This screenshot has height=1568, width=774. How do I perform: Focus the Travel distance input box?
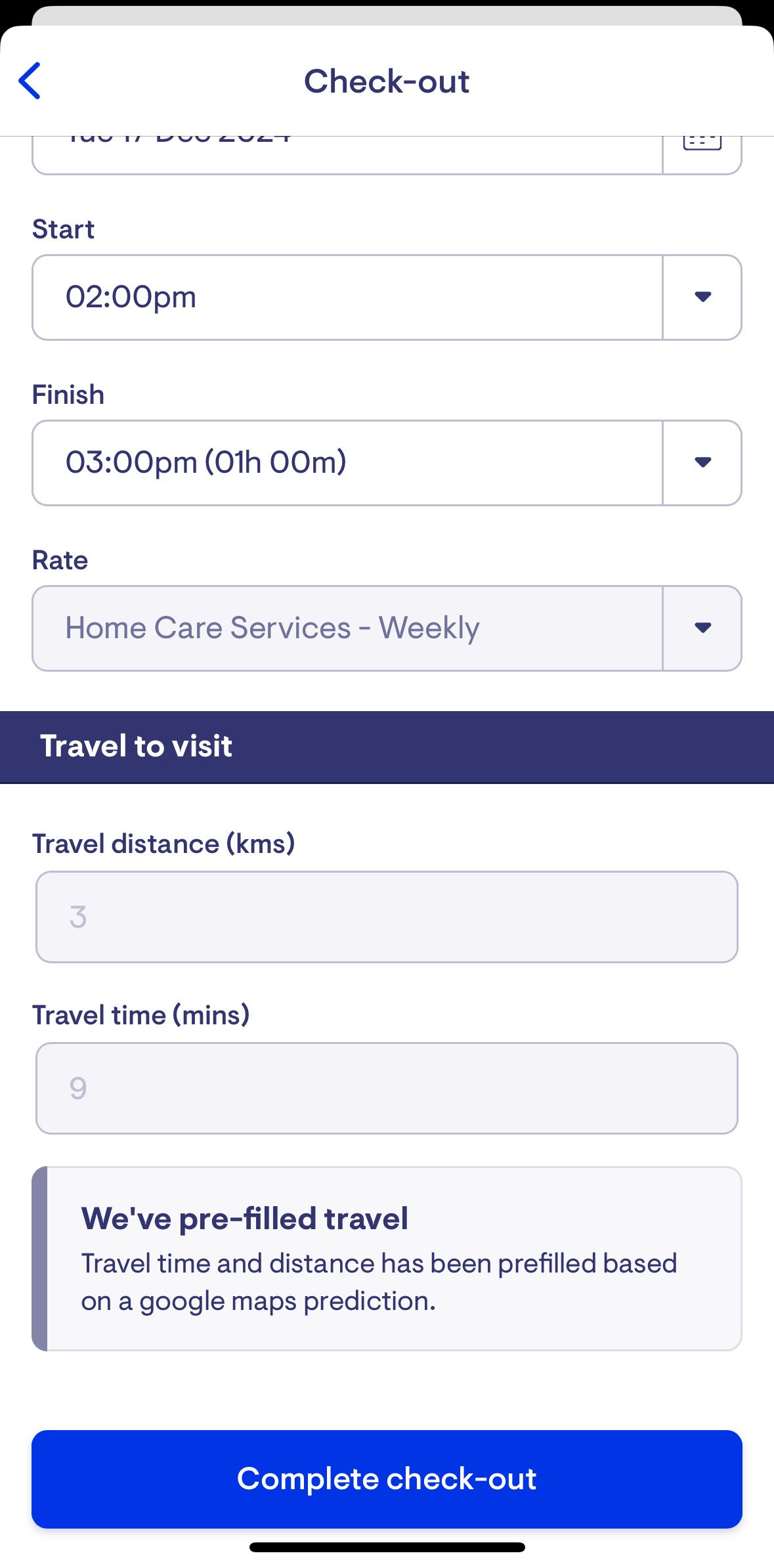[x=387, y=917]
